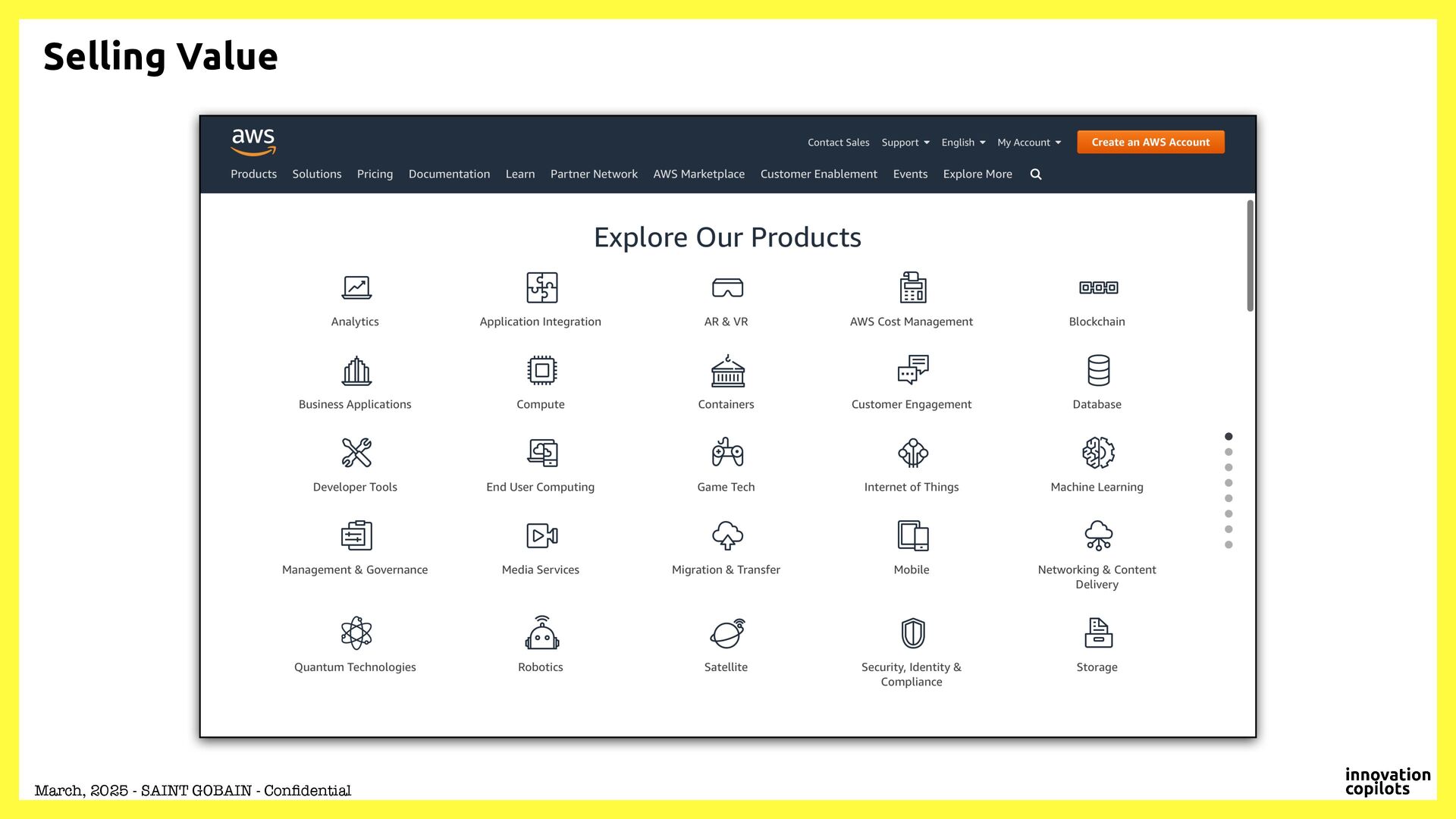This screenshot has width=1456, height=819.
Task: Select the first page indicator dot
Action: point(1228,437)
